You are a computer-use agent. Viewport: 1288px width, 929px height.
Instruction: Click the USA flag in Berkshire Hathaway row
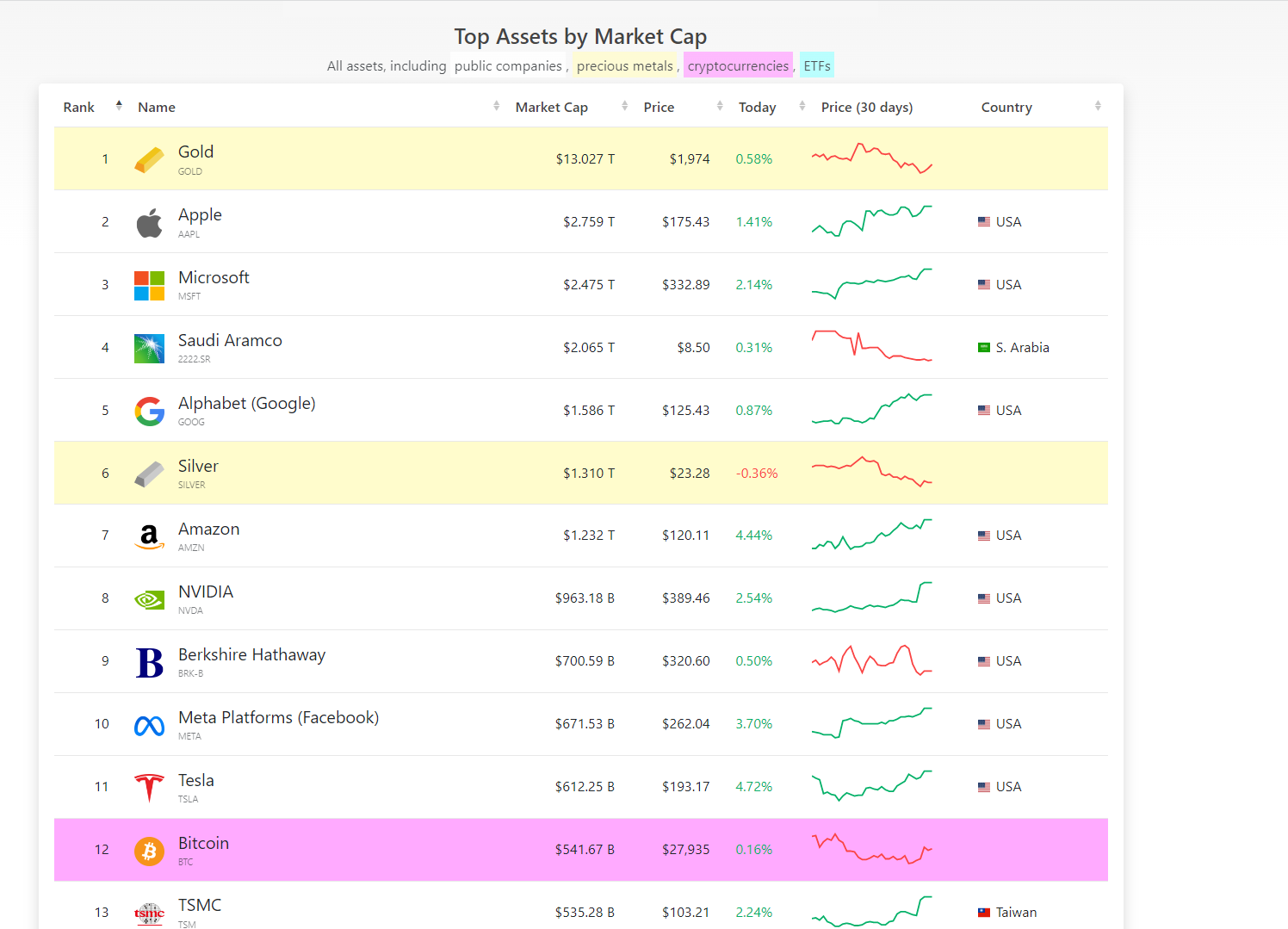tap(984, 661)
